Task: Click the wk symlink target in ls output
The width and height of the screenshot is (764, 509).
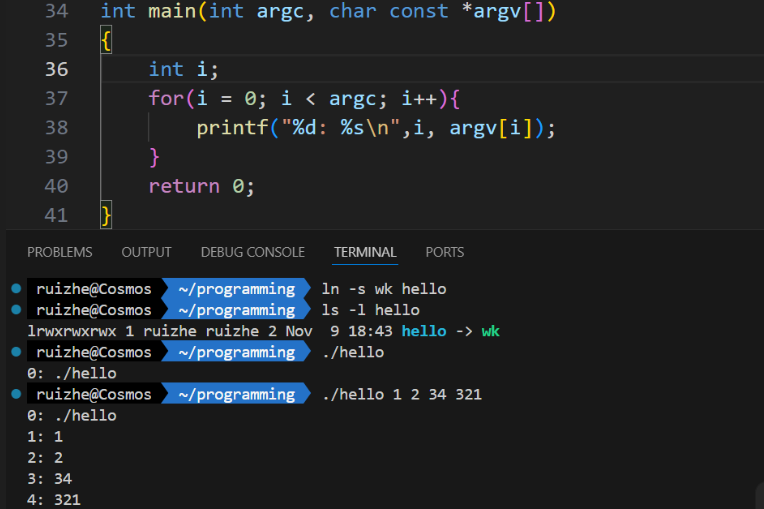Action: [x=490, y=331]
